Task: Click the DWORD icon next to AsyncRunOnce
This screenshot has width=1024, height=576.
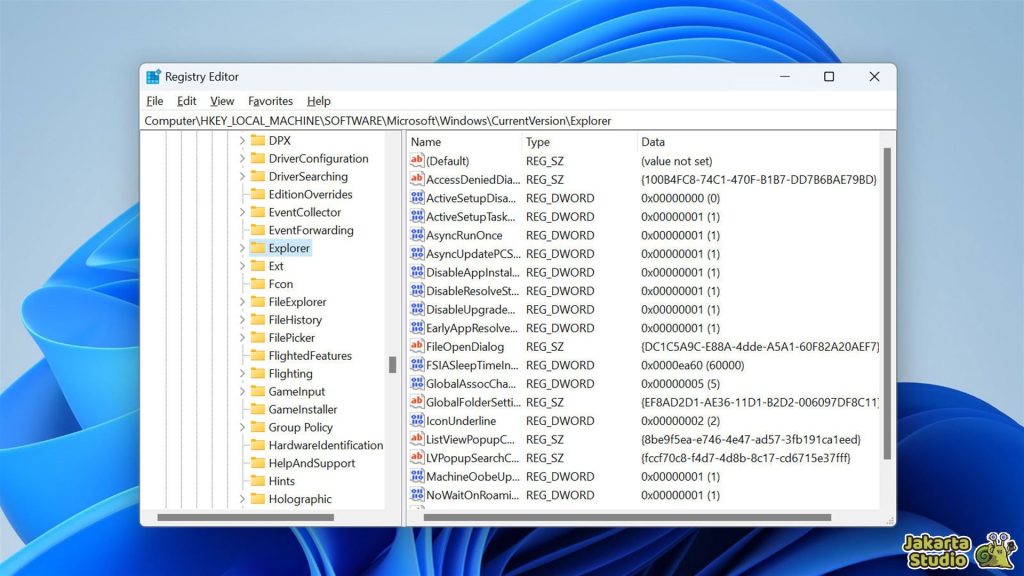Action: coord(418,235)
